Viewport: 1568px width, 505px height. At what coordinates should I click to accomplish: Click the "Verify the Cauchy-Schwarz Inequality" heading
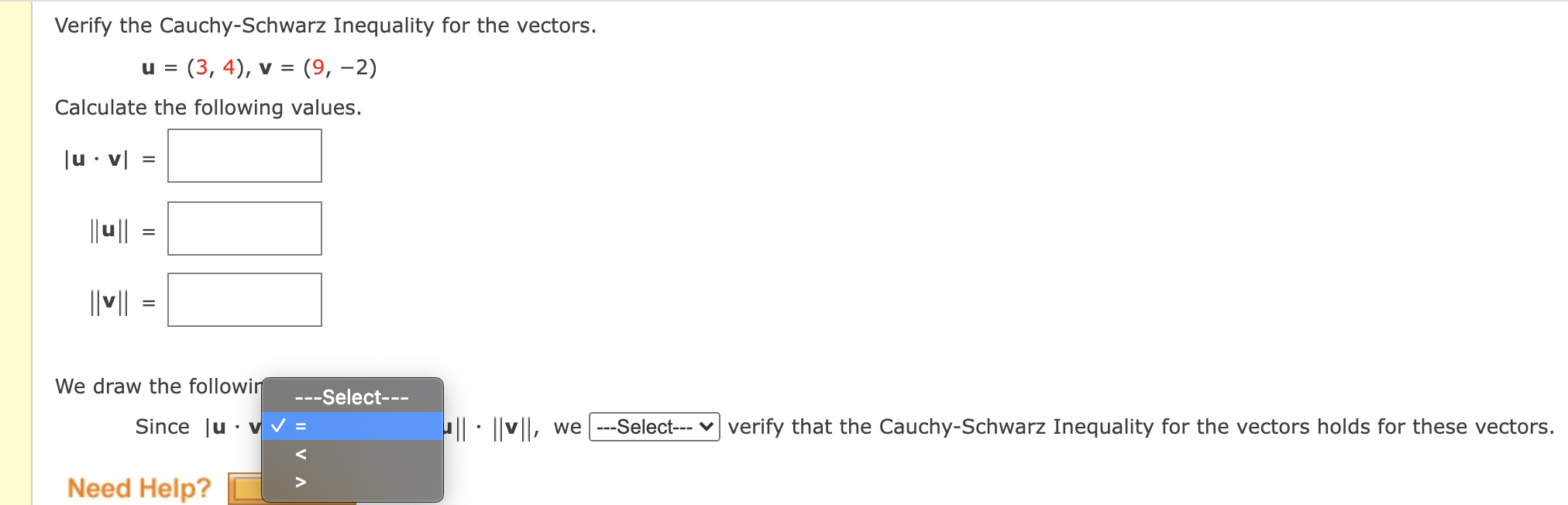click(324, 25)
